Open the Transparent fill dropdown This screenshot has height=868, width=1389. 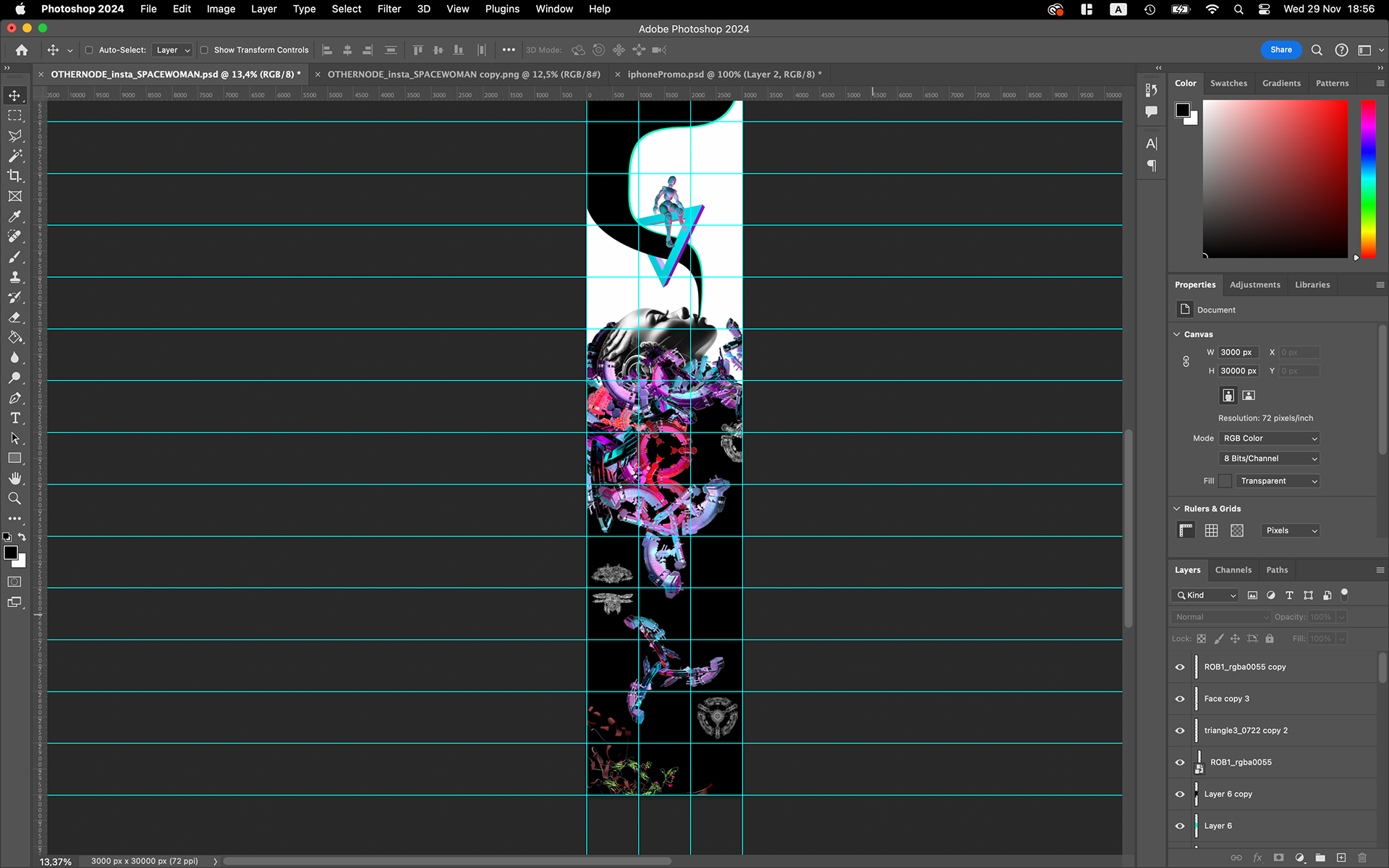pos(1277,481)
